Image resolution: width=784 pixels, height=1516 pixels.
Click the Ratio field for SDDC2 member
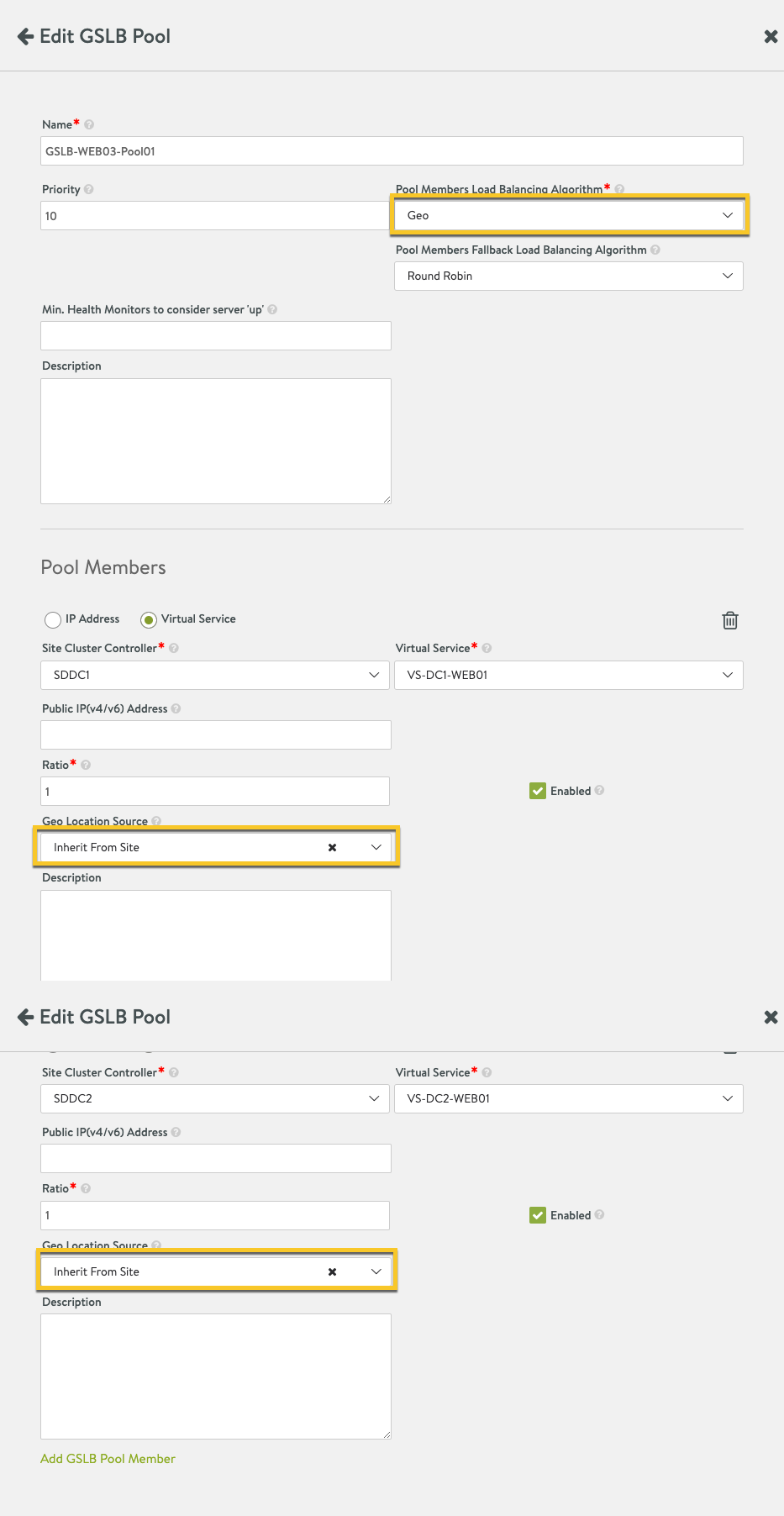pyautogui.click(x=215, y=1215)
